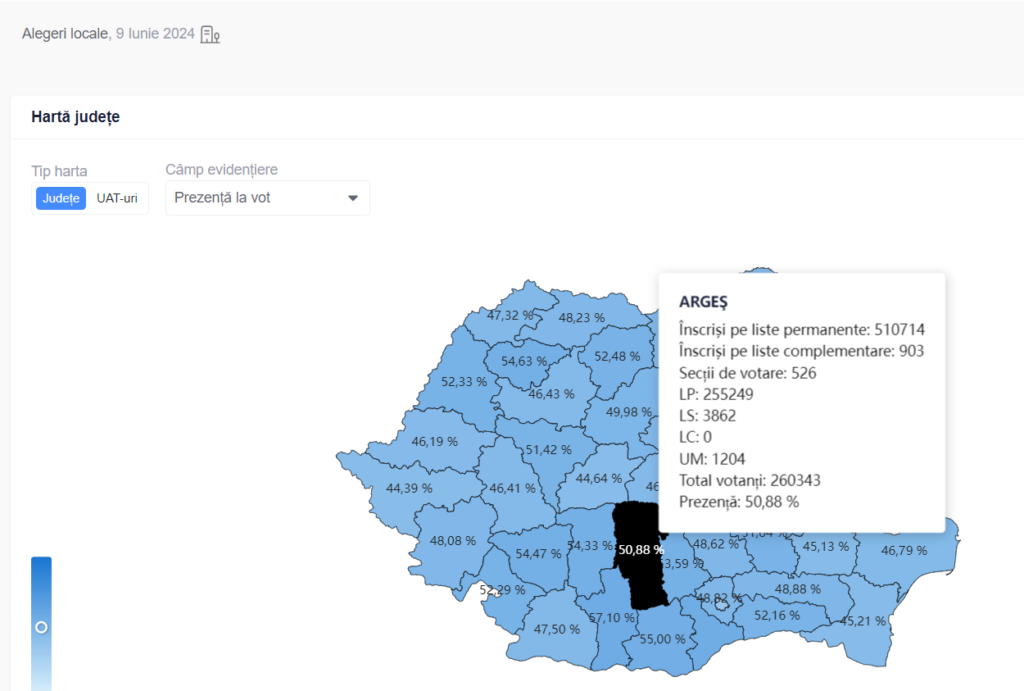Click the dropdown arrow next to Prezență la vot
The width and height of the screenshot is (1024, 691).
click(x=352, y=198)
